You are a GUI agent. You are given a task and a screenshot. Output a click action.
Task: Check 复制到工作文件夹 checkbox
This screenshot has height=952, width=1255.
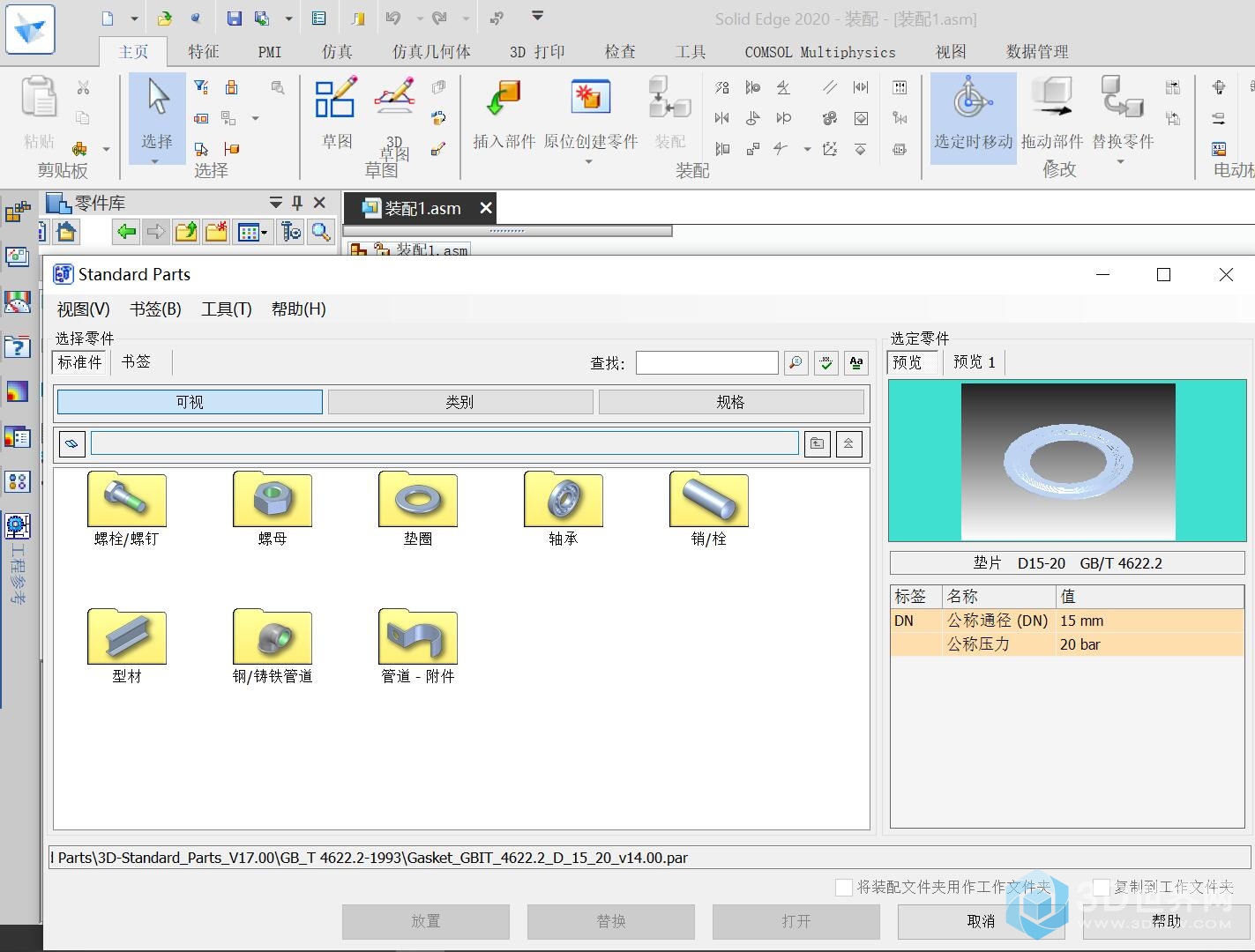[1102, 887]
